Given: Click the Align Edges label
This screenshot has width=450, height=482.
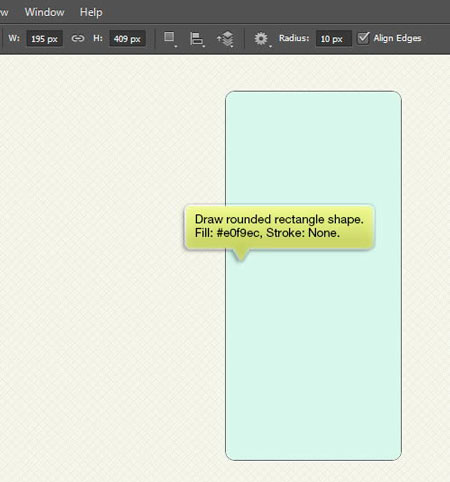Looking at the screenshot, I should click(397, 38).
